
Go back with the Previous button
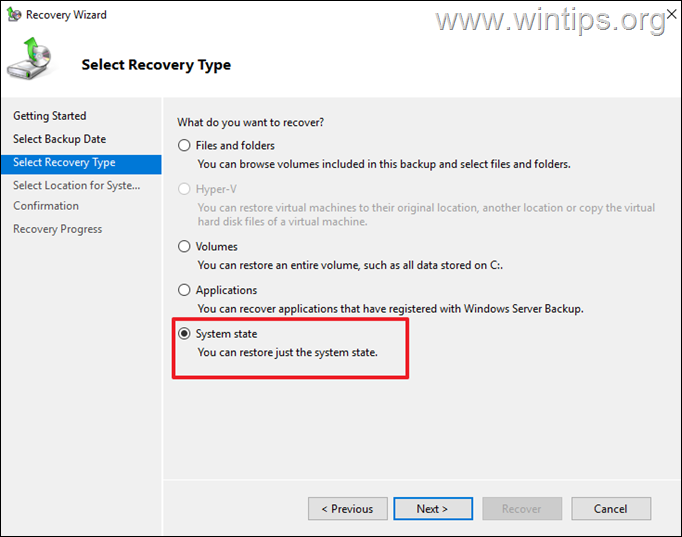pos(347,509)
